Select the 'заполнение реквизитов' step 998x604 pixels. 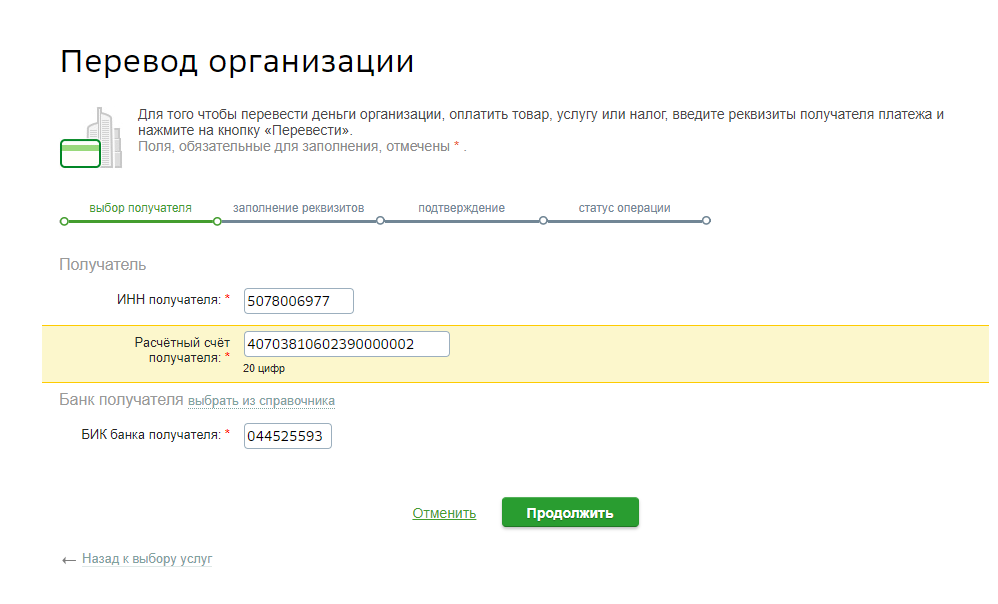tap(299, 208)
